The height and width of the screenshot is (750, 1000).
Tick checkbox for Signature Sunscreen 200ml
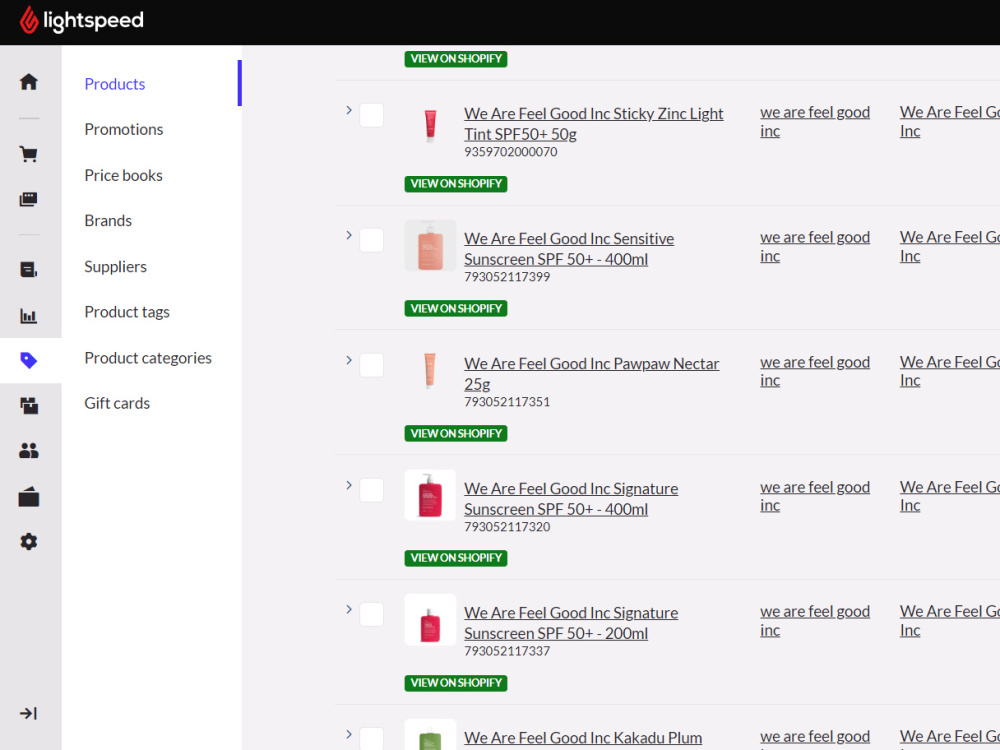point(372,615)
